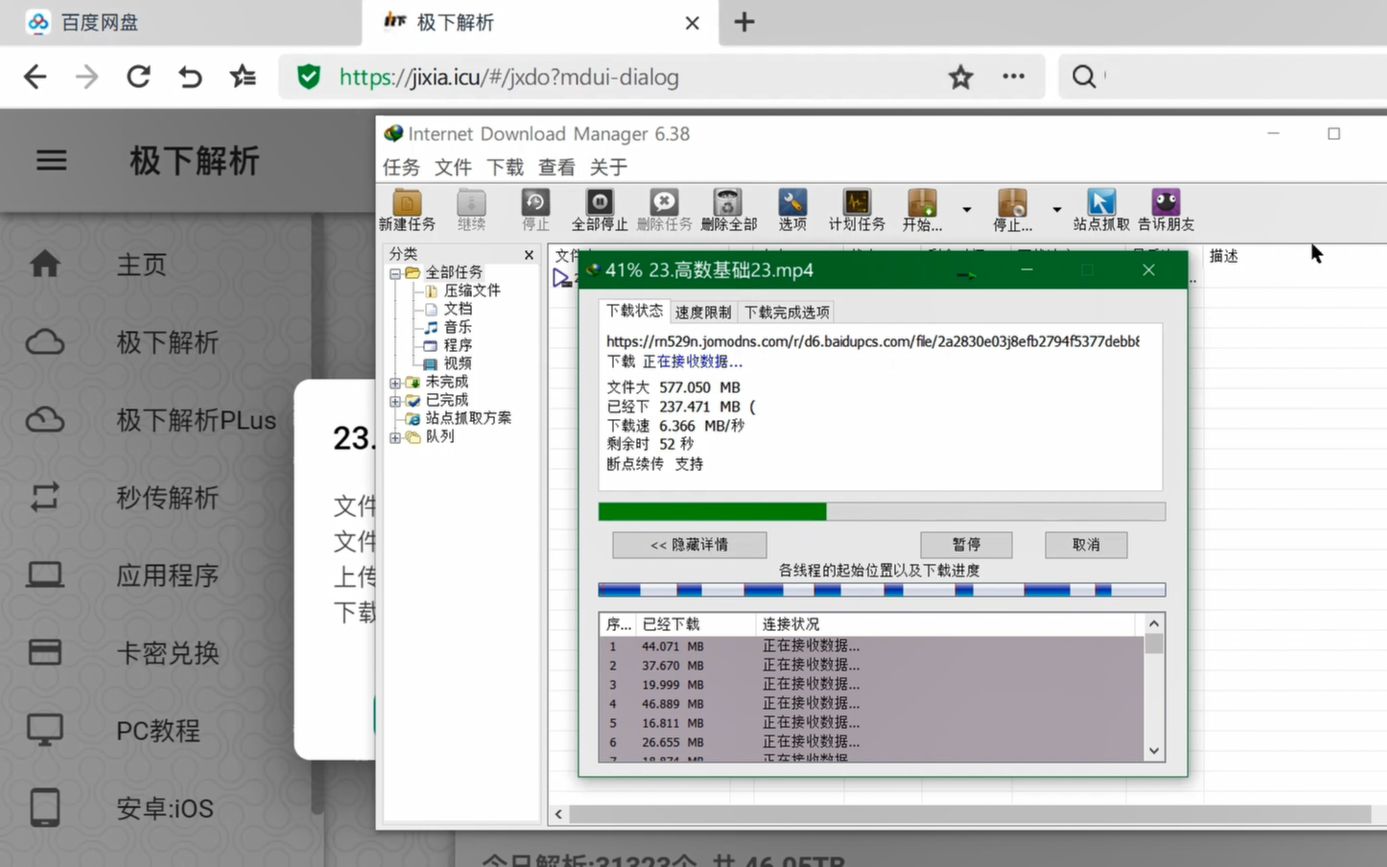Open the 站点抓取 site grabber icon

click(x=1101, y=210)
